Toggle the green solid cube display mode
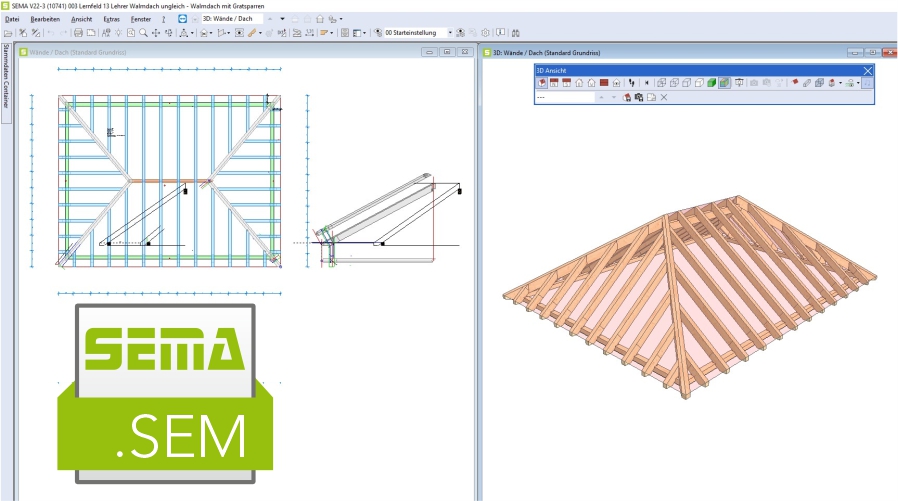 (712, 83)
